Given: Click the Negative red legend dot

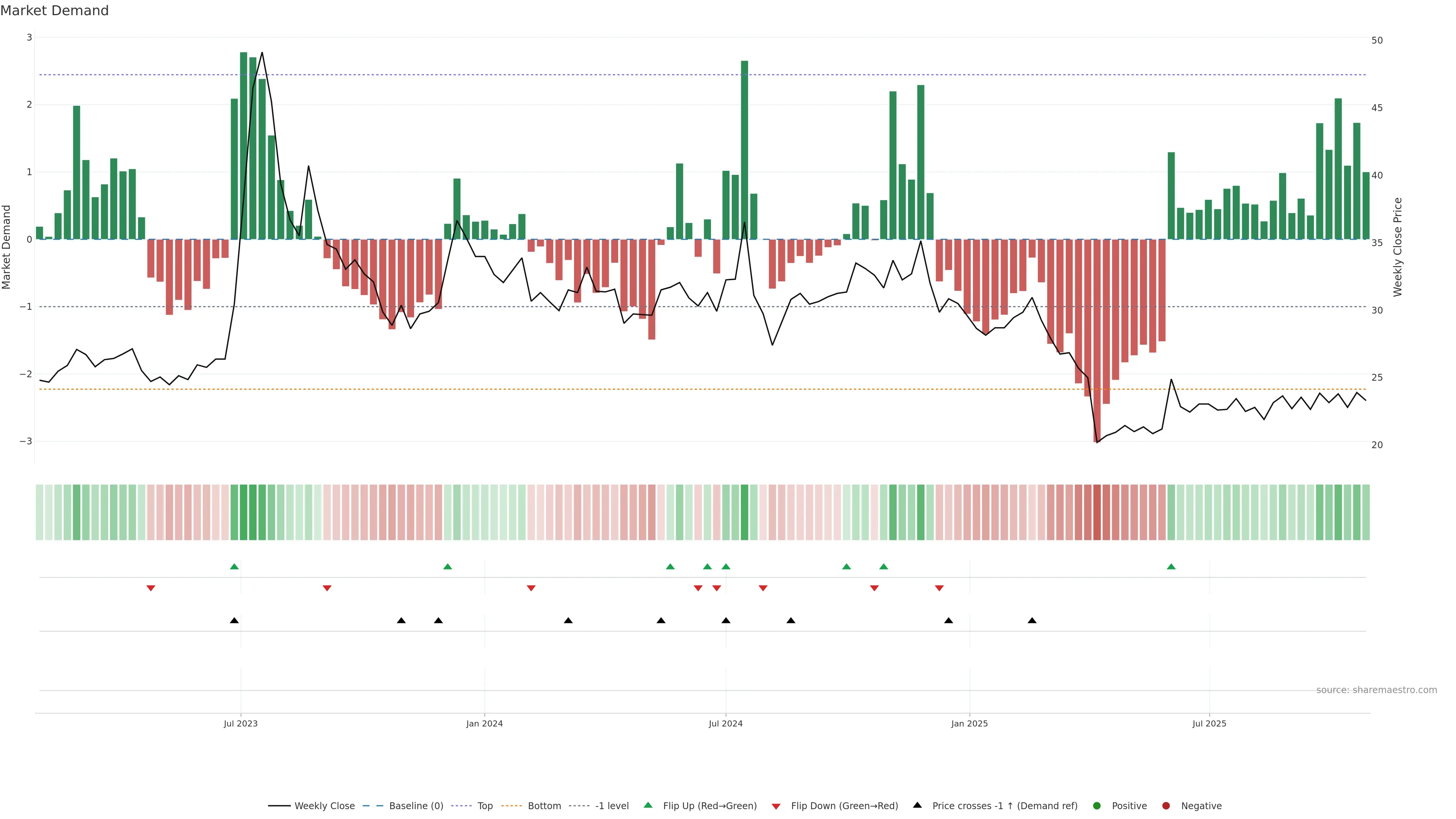Looking at the screenshot, I should pyautogui.click(x=1166, y=806).
